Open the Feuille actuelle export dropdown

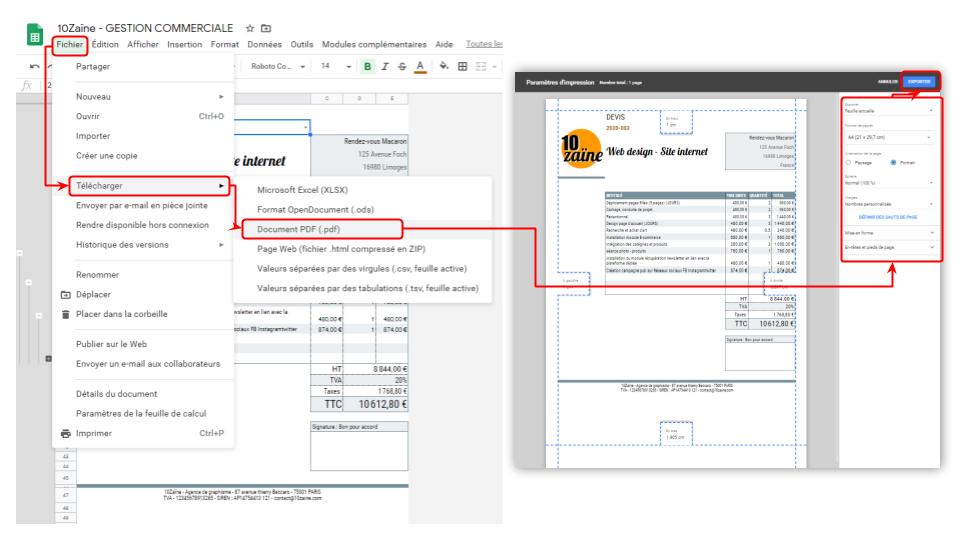point(888,111)
